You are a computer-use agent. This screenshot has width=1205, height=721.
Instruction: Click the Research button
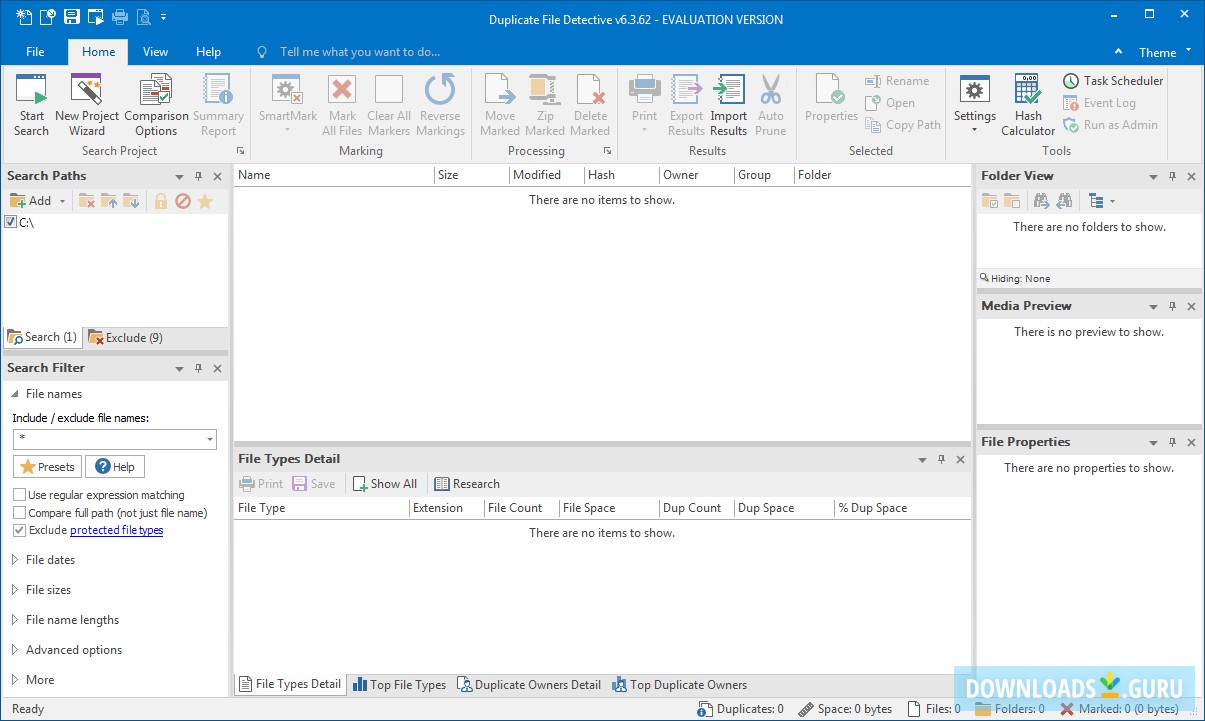(467, 484)
